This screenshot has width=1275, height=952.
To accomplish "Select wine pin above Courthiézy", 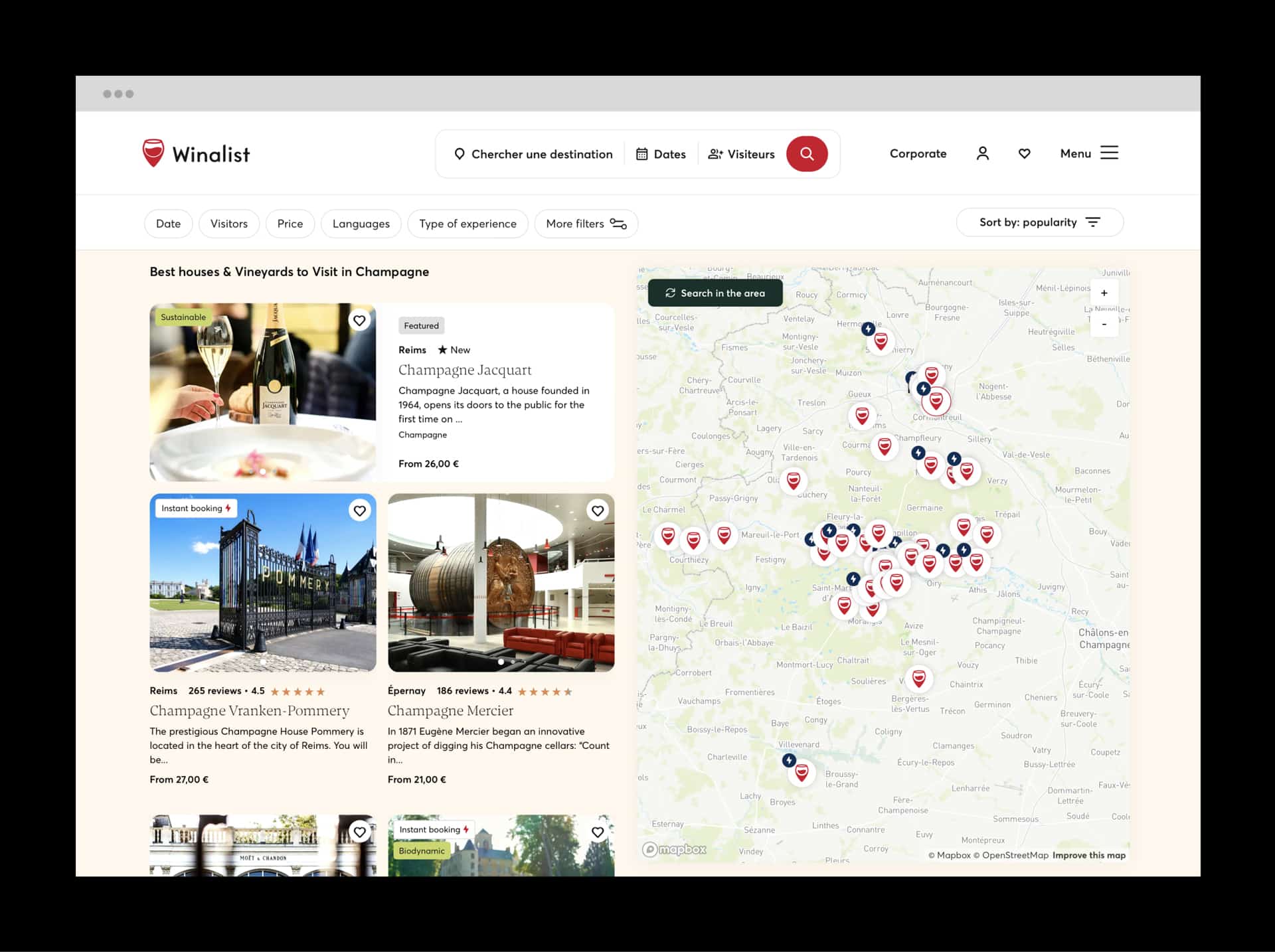I will (x=693, y=541).
